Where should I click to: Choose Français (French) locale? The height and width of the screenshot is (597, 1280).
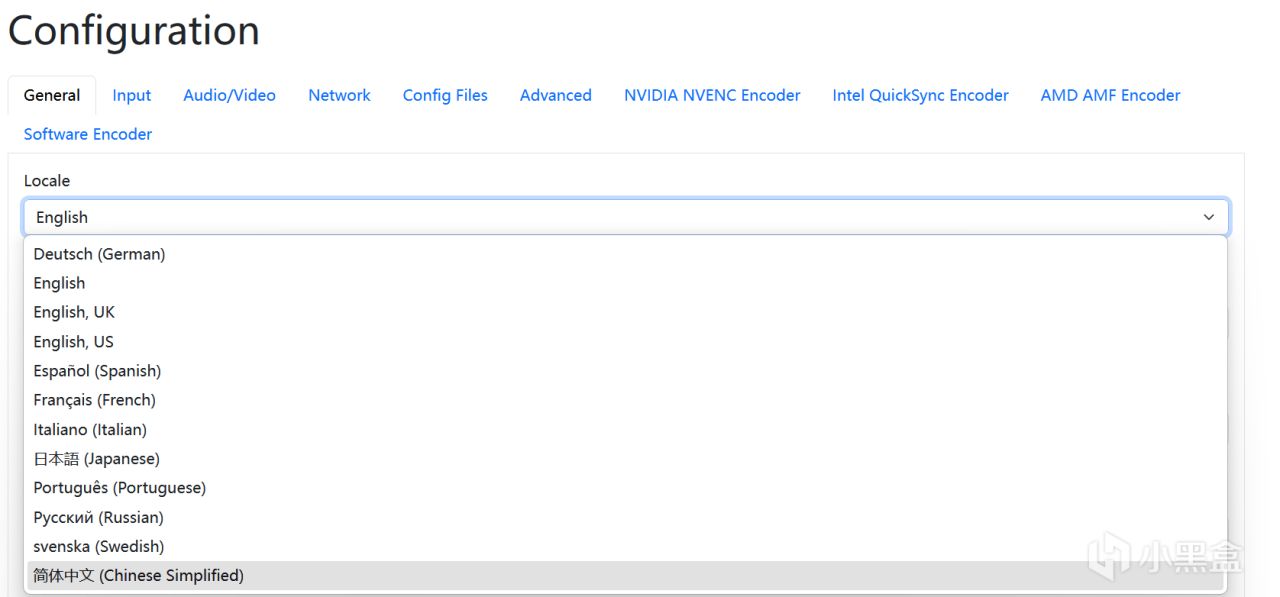(x=626, y=400)
